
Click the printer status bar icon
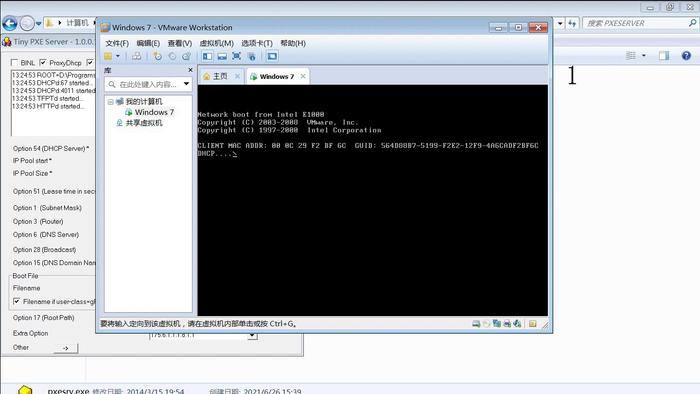(507, 323)
